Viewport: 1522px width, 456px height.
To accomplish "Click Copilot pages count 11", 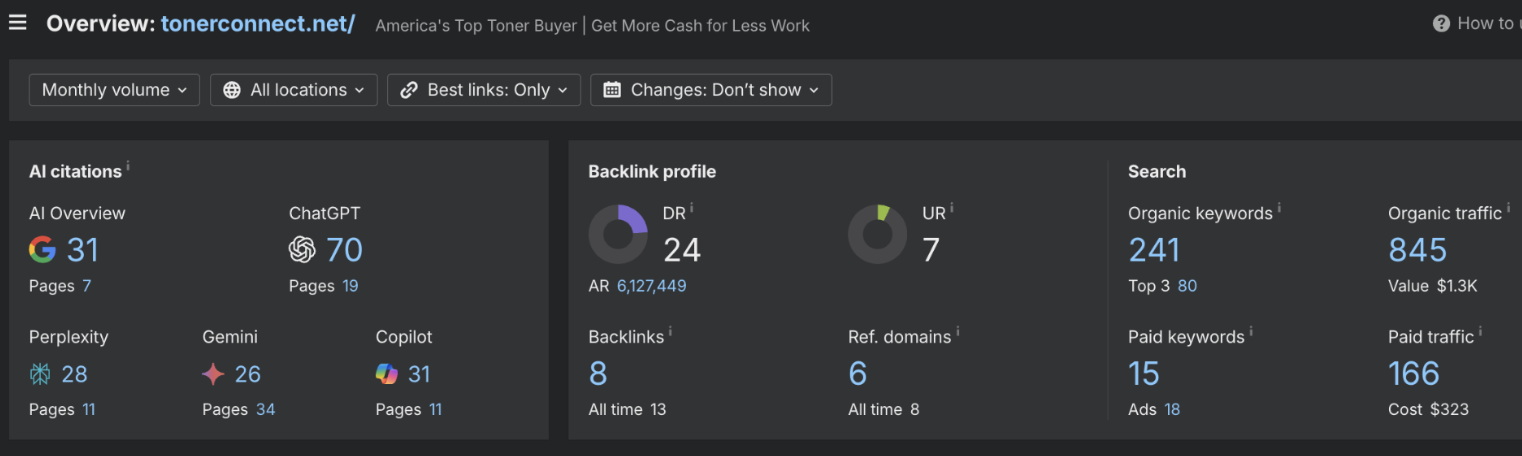I will click(x=435, y=410).
